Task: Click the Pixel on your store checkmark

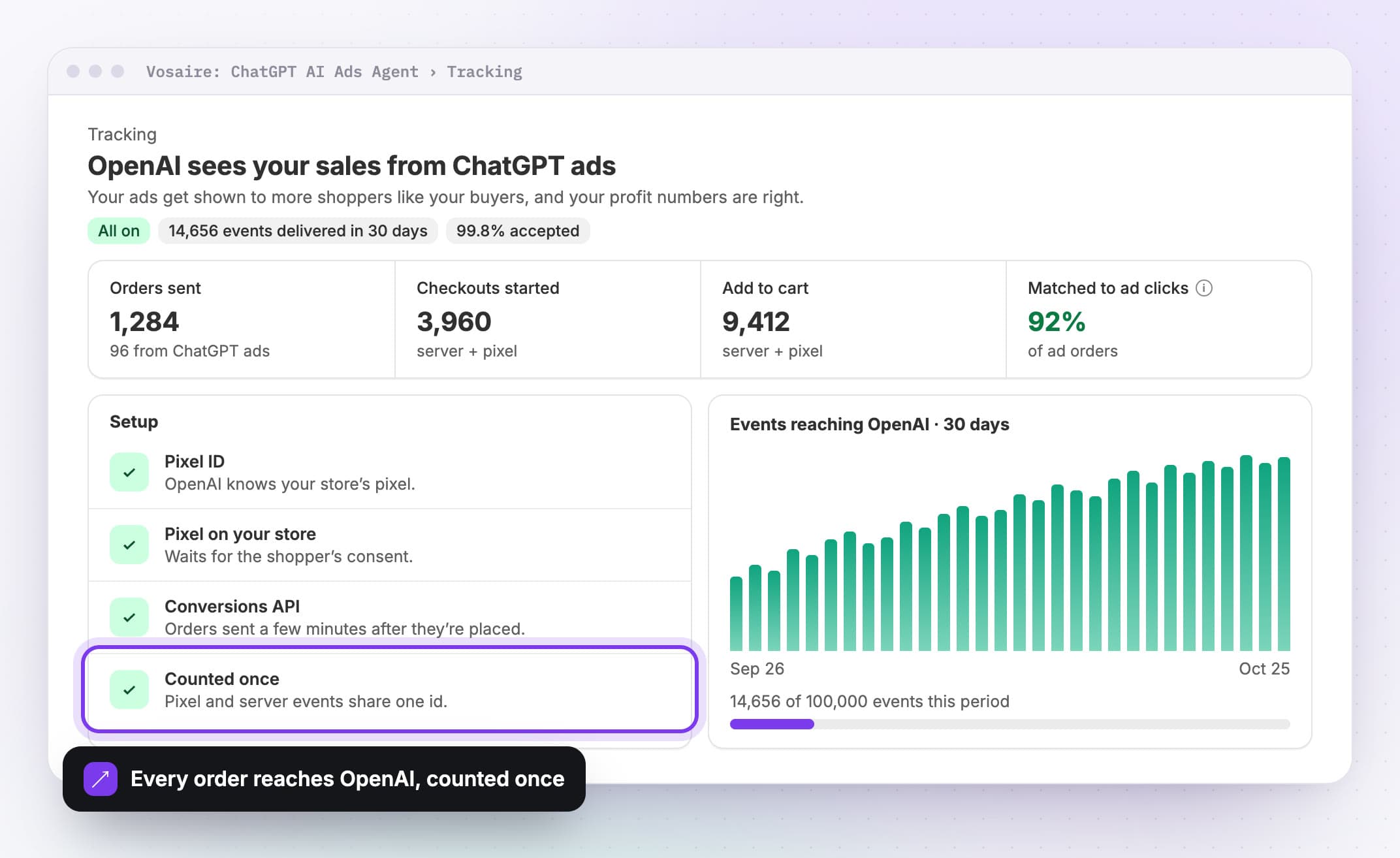Action: (x=129, y=545)
